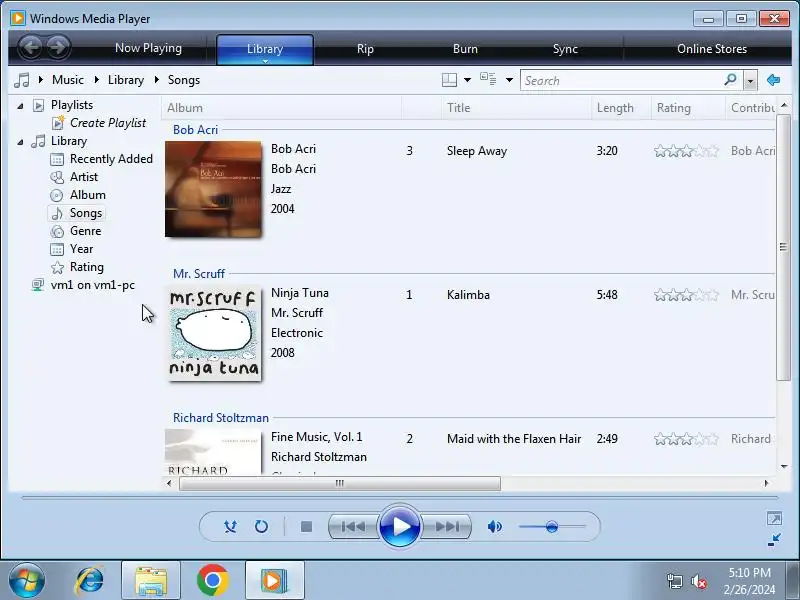This screenshot has height=600, width=800.
Task: Open Recently Added view
Action: coord(111,159)
